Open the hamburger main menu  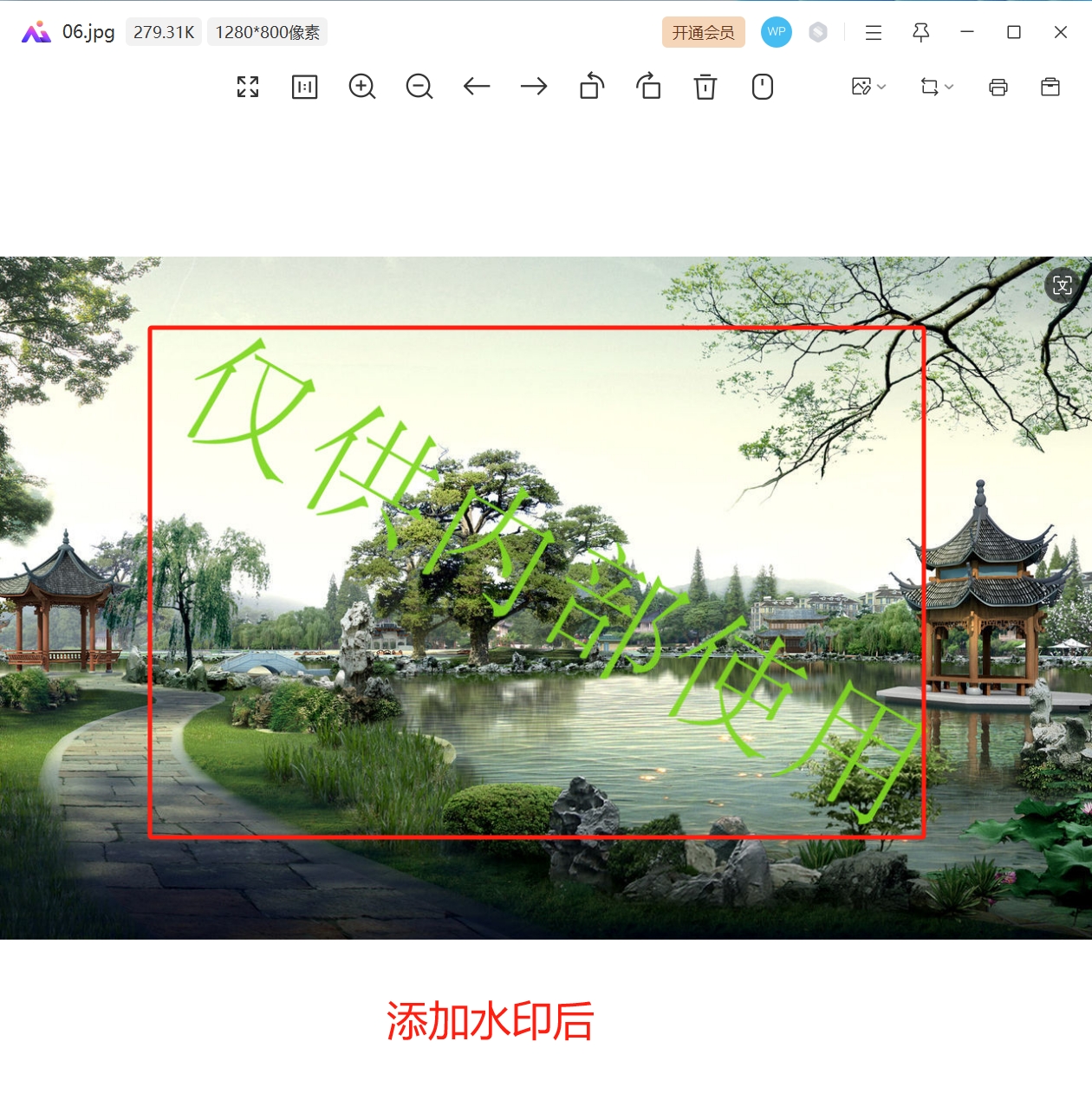pyautogui.click(x=874, y=32)
